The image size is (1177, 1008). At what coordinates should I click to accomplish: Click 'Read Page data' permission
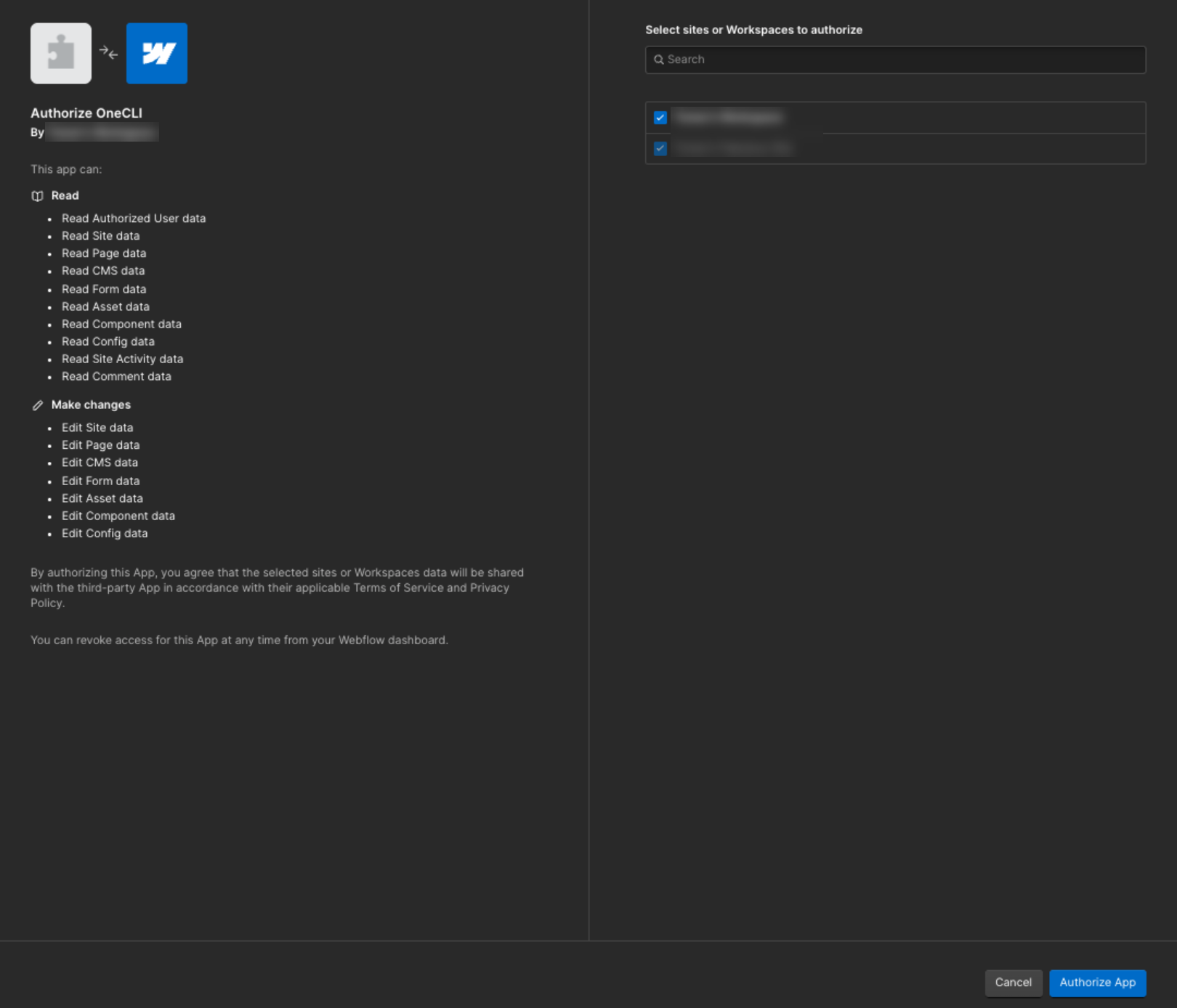tap(104, 253)
